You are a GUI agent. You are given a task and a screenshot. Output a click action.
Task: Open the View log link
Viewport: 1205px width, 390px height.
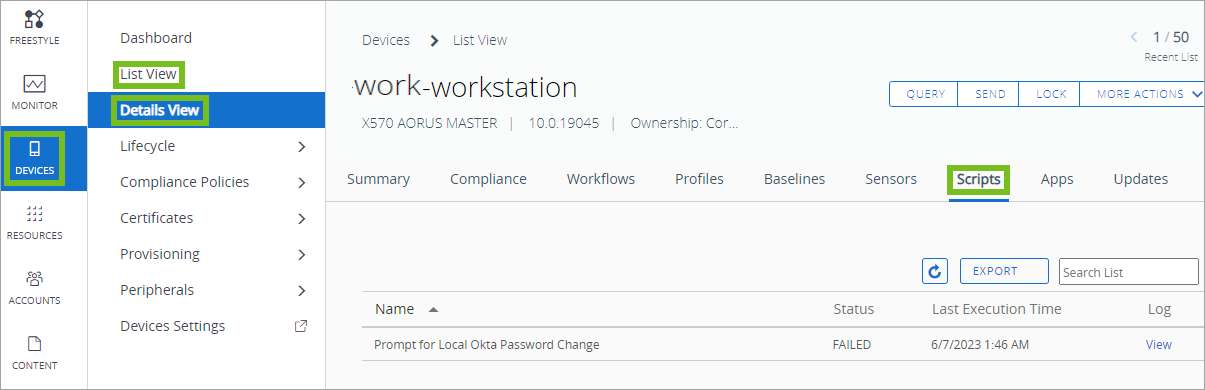(x=1159, y=345)
